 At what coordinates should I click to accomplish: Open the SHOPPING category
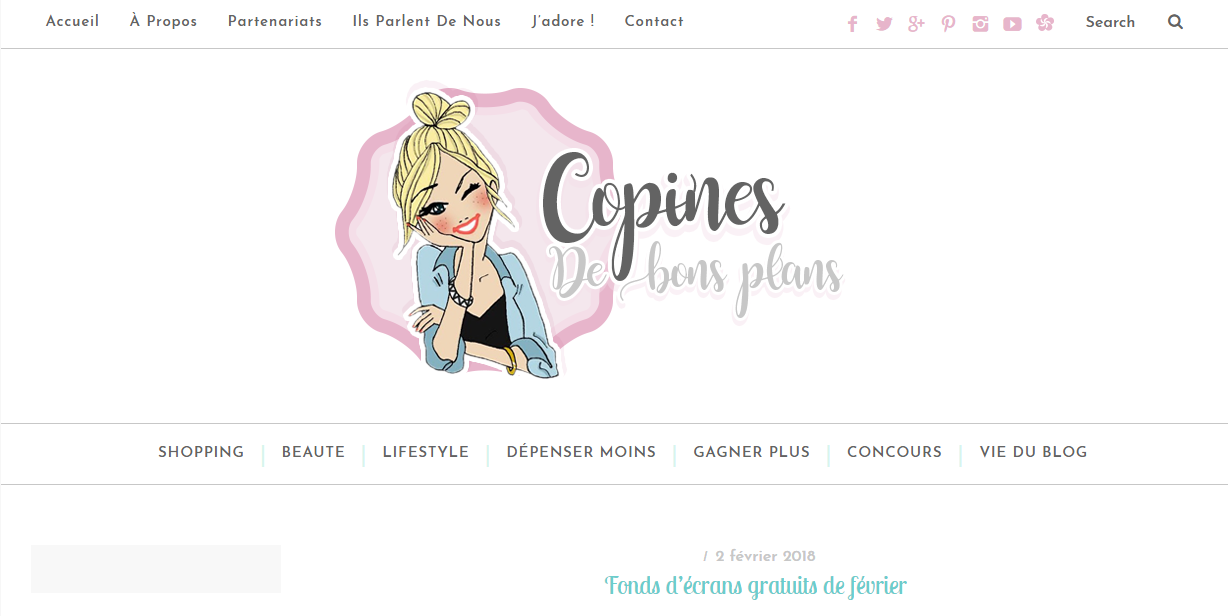point(201,452)
